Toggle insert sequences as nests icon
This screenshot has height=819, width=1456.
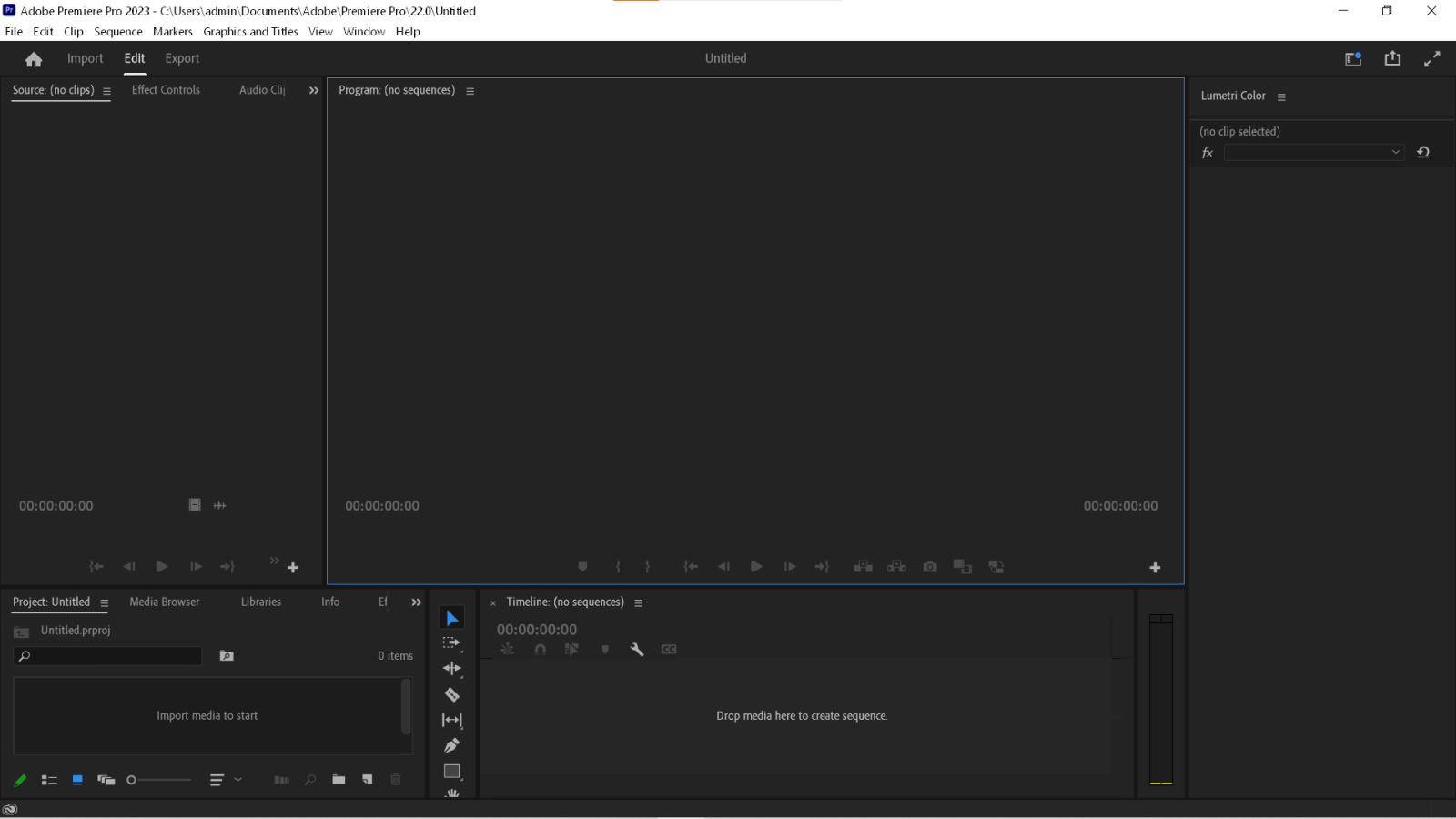click(508, 649)
